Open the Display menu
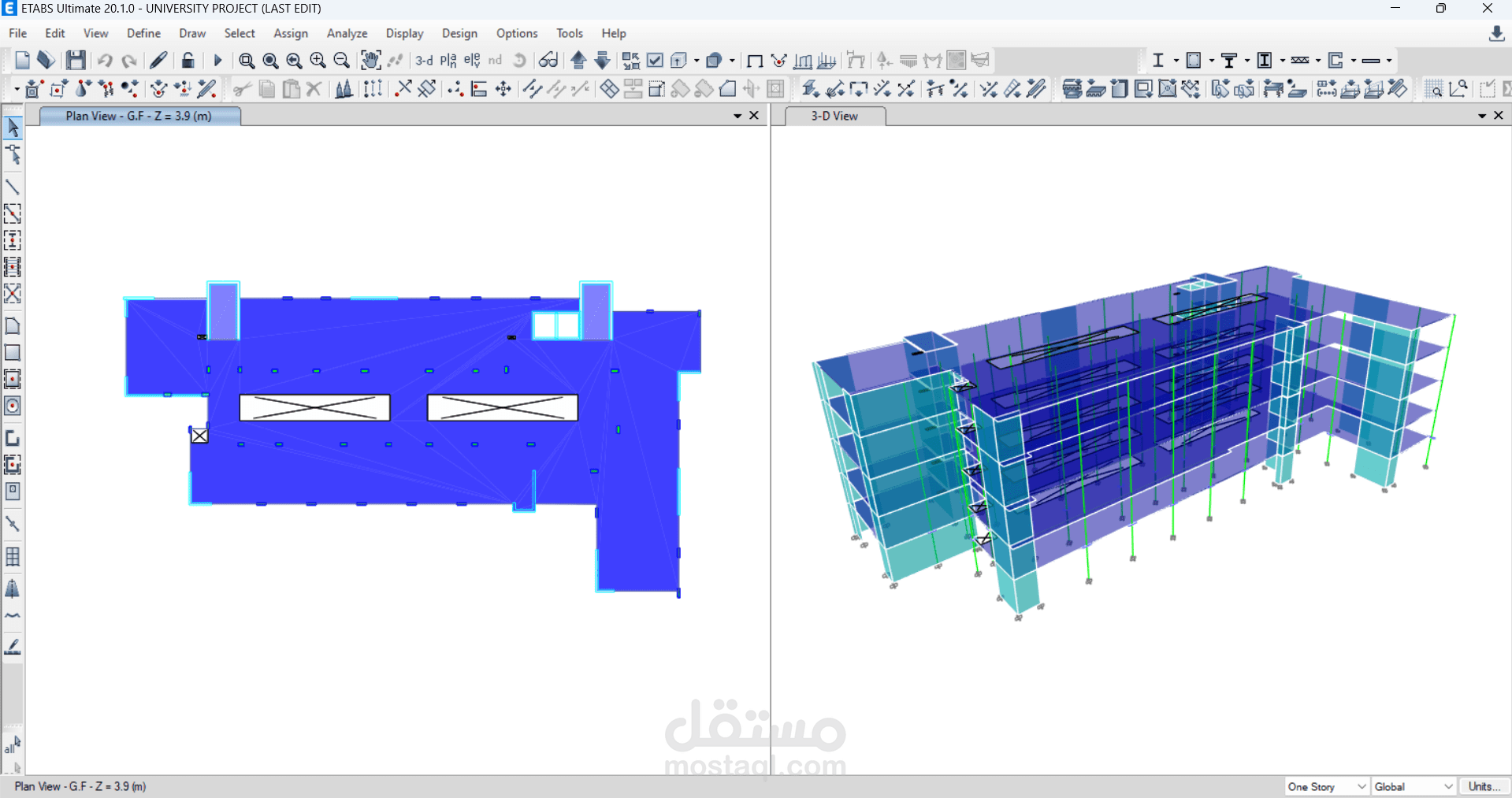The width and height of the screenshot is (1512, 798). point(404,33)
